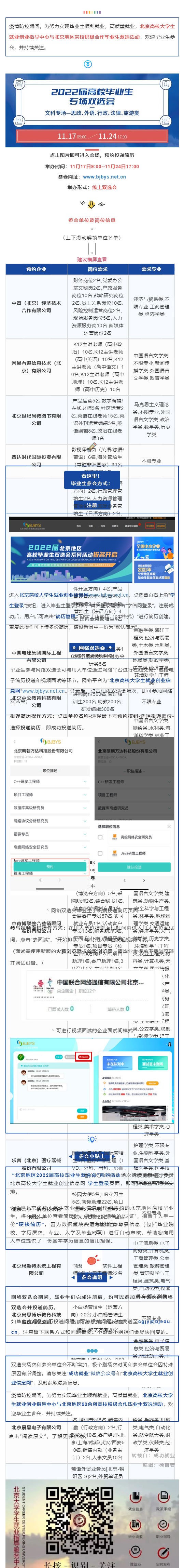Screen dimensions: 184x1568
Task: Tap the phone swipe hint icon
Action: click(x=92, y=248)
